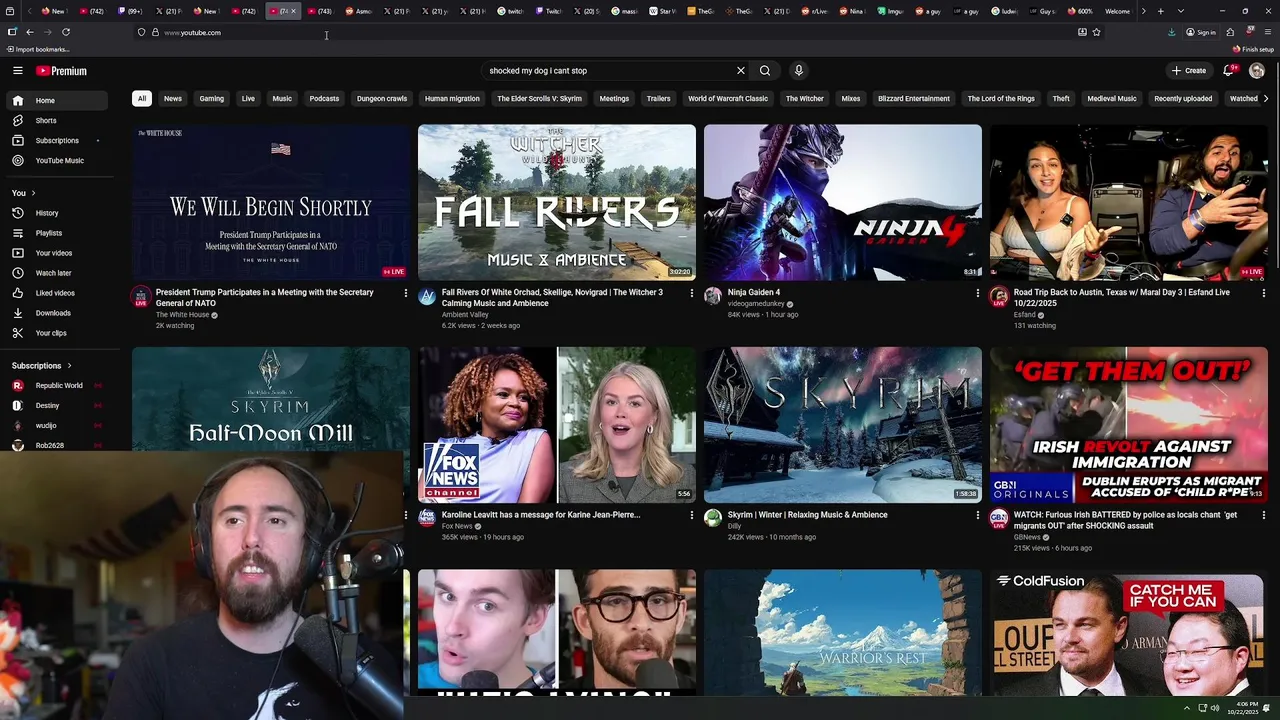This screenshot has height=720, width=1280.
Task: Open the browser tab list dropdown
Action: (x=1181, y=11)
